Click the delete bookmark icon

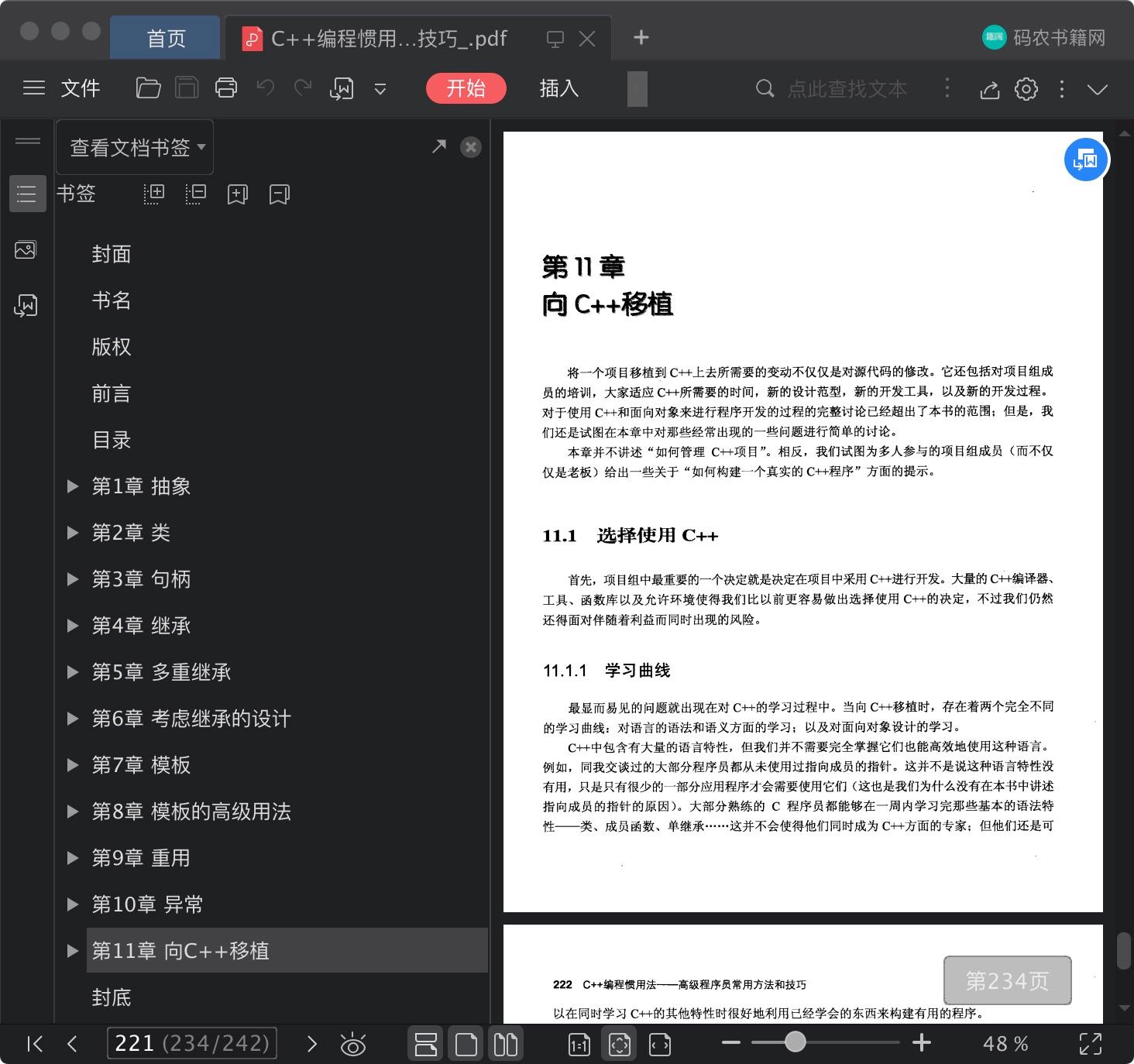[279, 194]
